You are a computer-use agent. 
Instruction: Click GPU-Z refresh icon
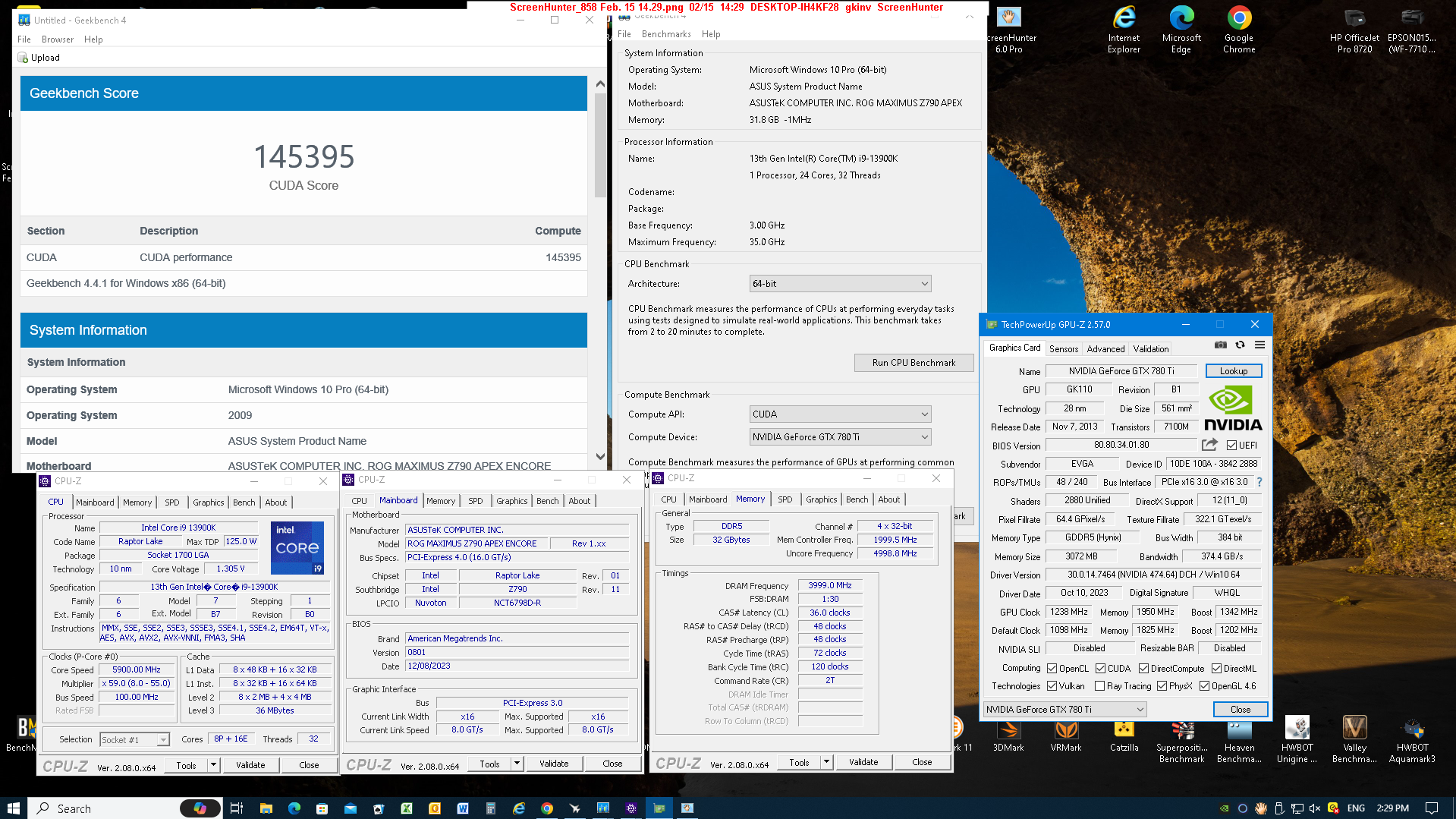1240,345
